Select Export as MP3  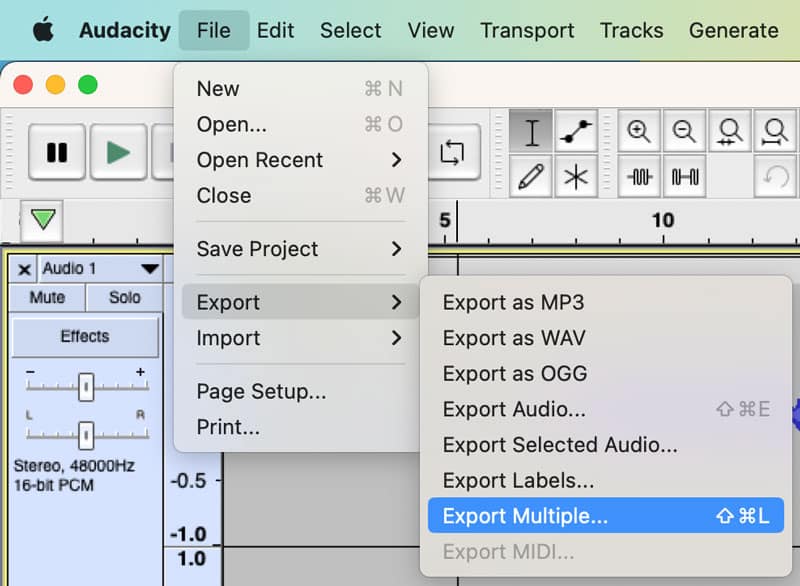[x=606, y=302]
